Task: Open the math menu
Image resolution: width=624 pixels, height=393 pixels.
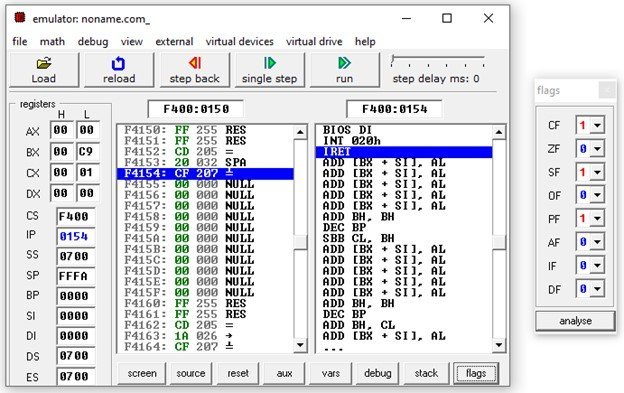Action: tap(52, 42)
